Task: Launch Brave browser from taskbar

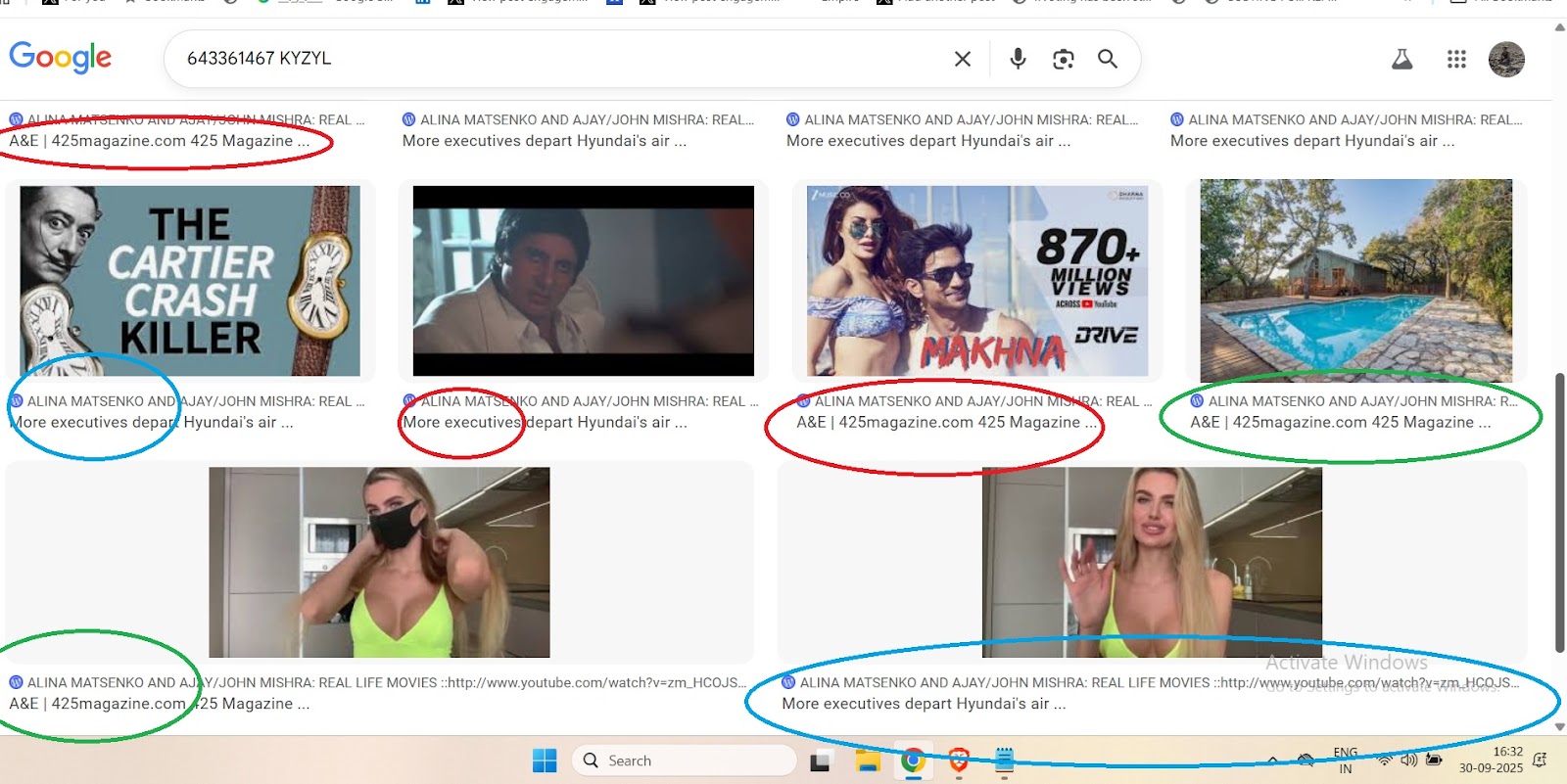Action: point(959,761)
